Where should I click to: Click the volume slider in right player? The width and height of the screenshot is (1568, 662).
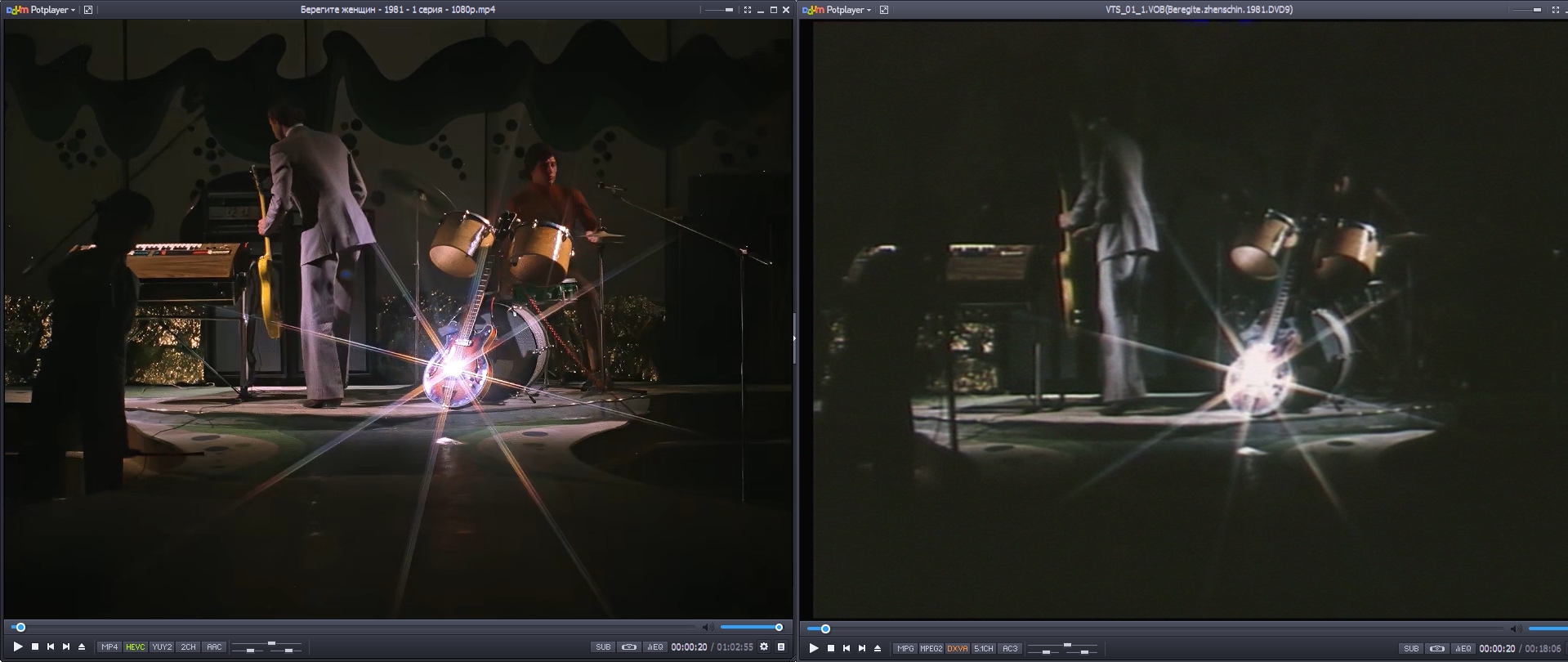pos(1548,628)
